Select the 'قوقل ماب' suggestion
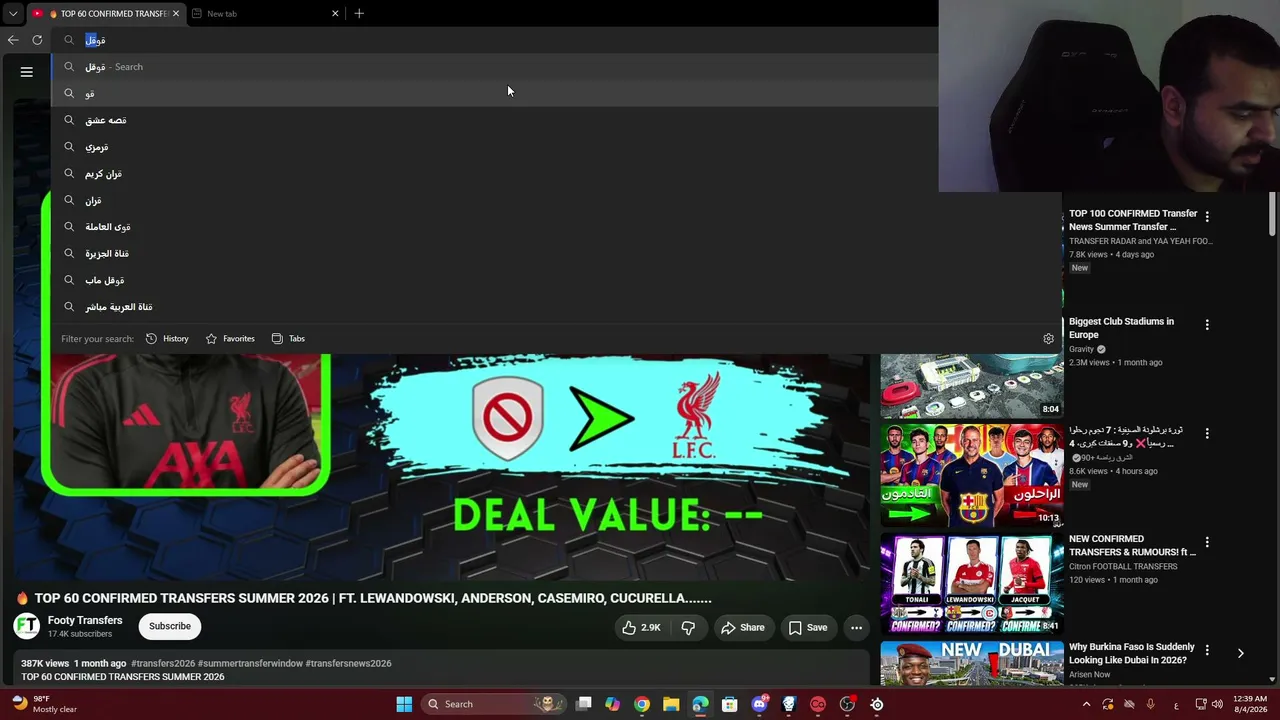The width and height of the screenshot is (1280, 720). [x=556, y=280]
